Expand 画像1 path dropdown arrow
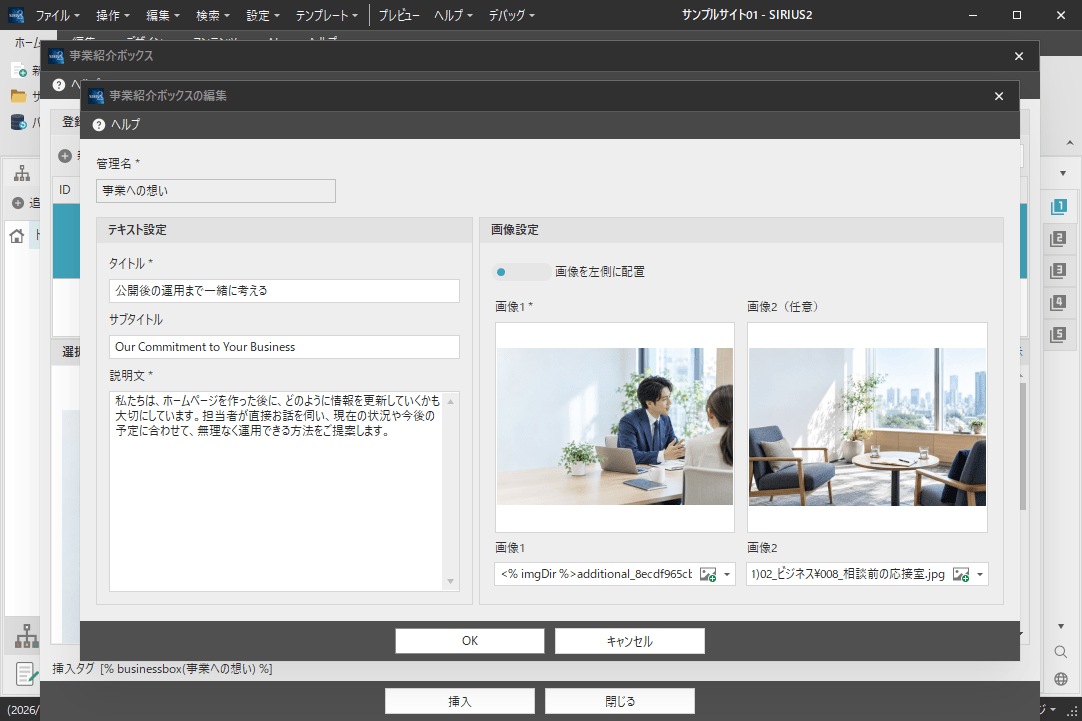Image resolution: width=1082 pixels, height=721 pixels. click(x=727, y=574)
